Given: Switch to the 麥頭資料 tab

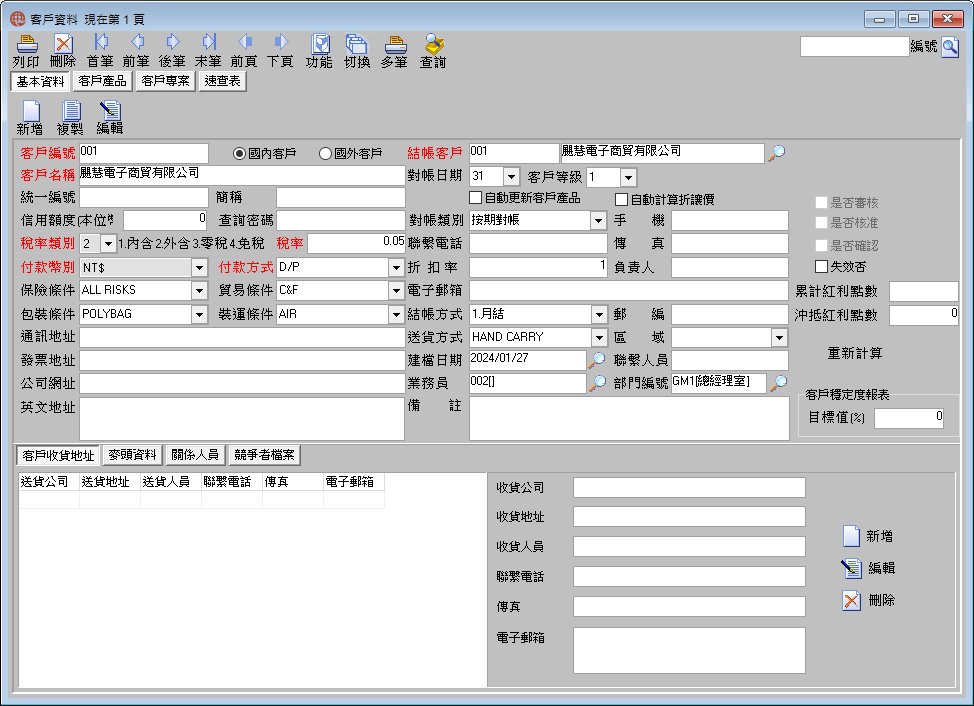Looking at the screenshot, I should point(132,455).
